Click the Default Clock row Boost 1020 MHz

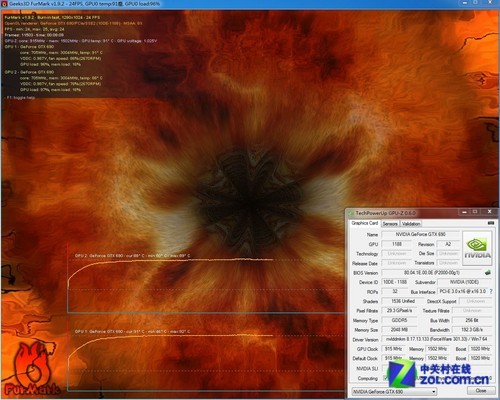(480, 358)
